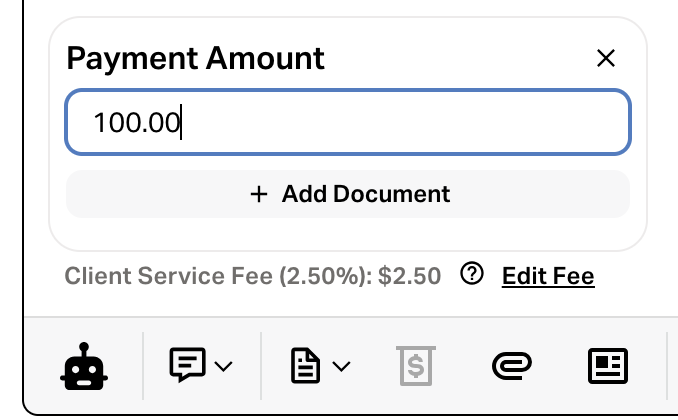This screenshot has width=678, height=420.
Task: Click the greyed-out dollar invoice icon
Action: point(416,367)
